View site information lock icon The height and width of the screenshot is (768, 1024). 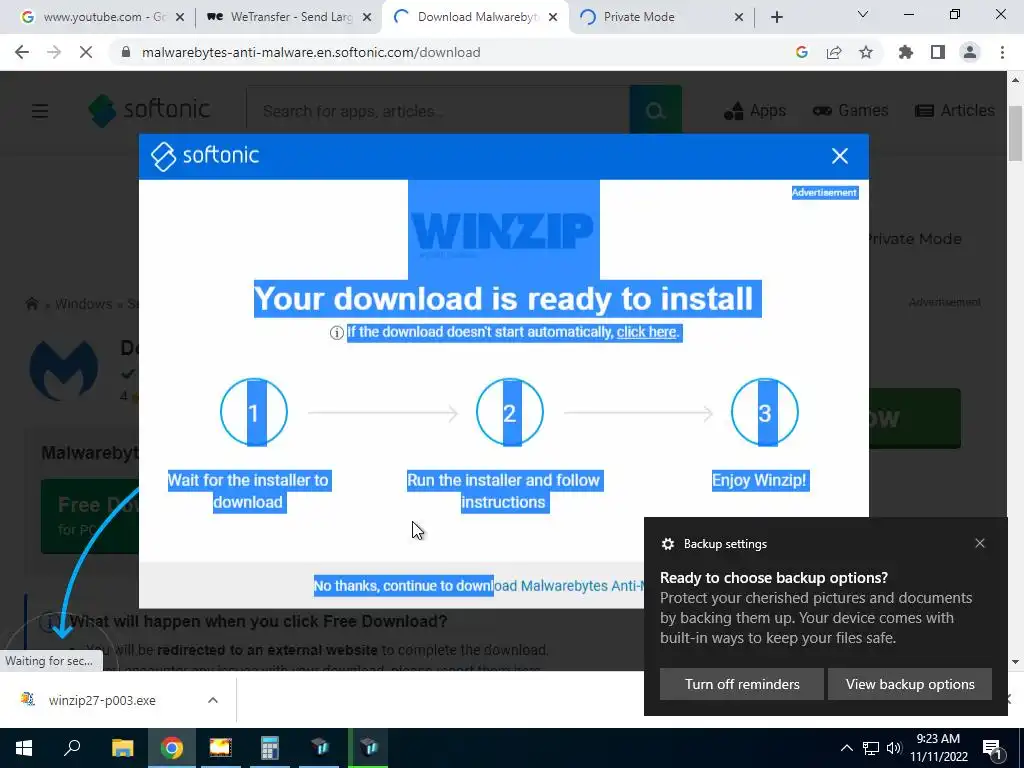[x=126, y=52]
